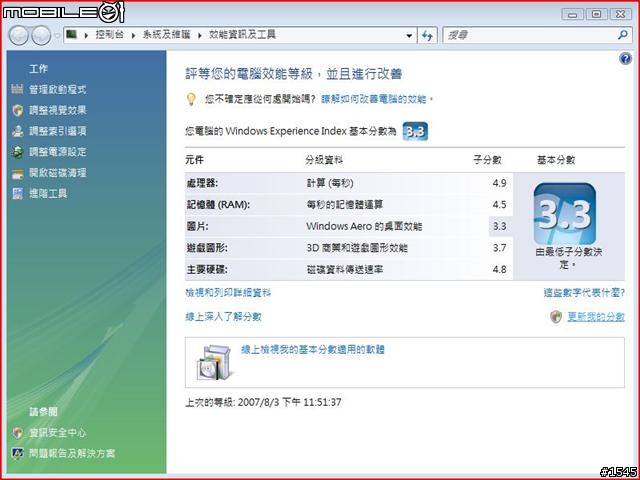The width and height of the screenshot is (640, 480).
Task: Select 控制台 breadcrumb in address bar
Action: click(x=109, y=35)
